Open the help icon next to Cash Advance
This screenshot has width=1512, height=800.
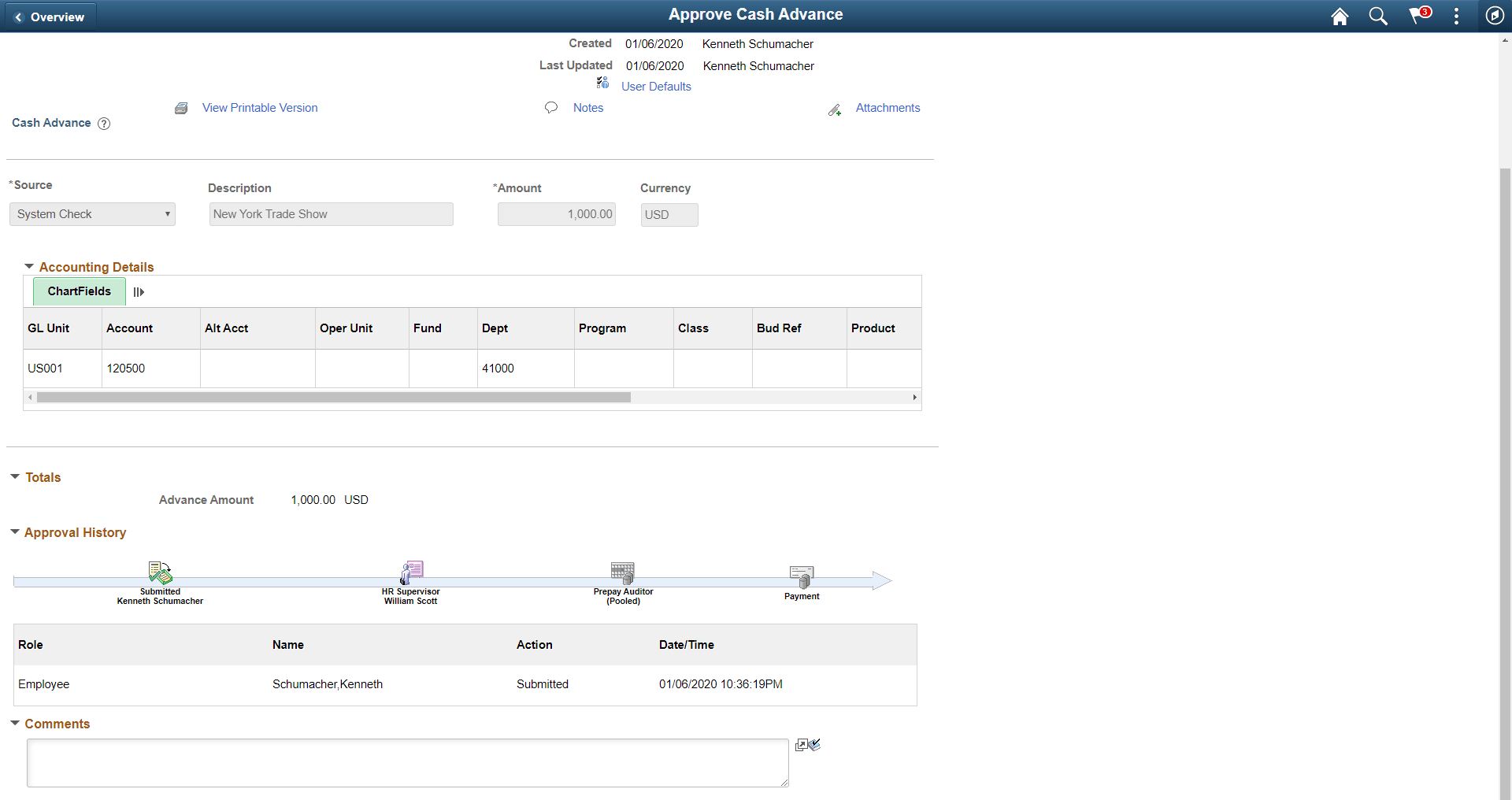click(x=103, y=124)
